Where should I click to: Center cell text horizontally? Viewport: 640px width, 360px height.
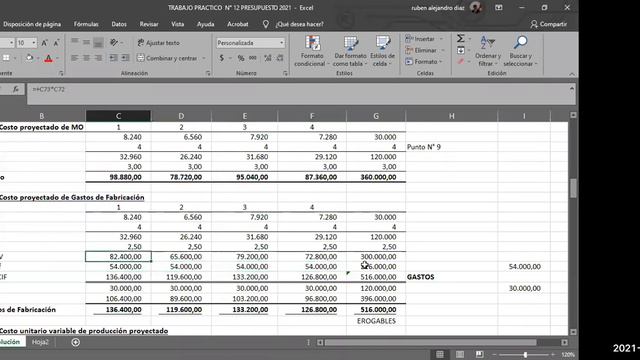pos(86,58)
